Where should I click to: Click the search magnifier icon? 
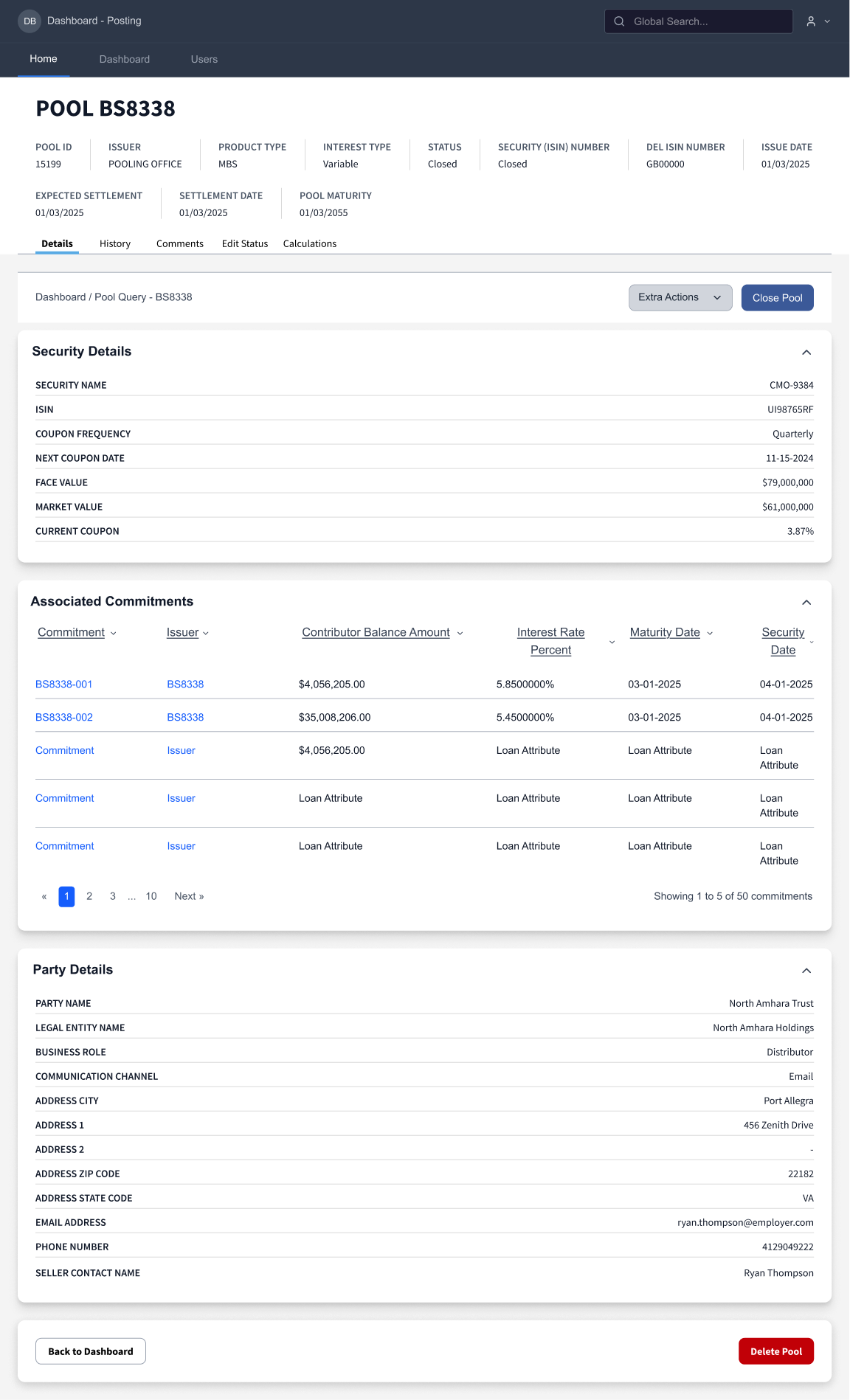pos(619,21)
